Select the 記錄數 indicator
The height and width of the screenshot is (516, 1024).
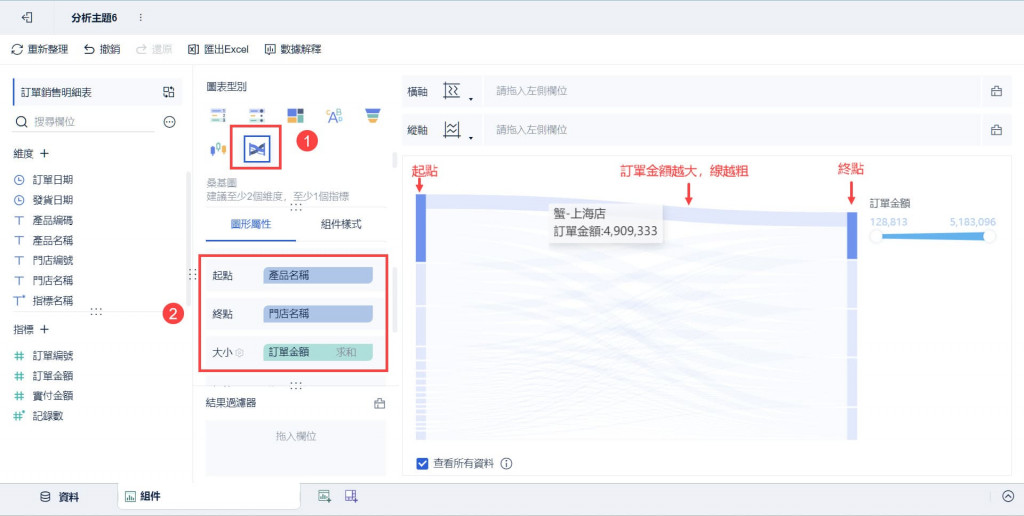click(48, 415)
